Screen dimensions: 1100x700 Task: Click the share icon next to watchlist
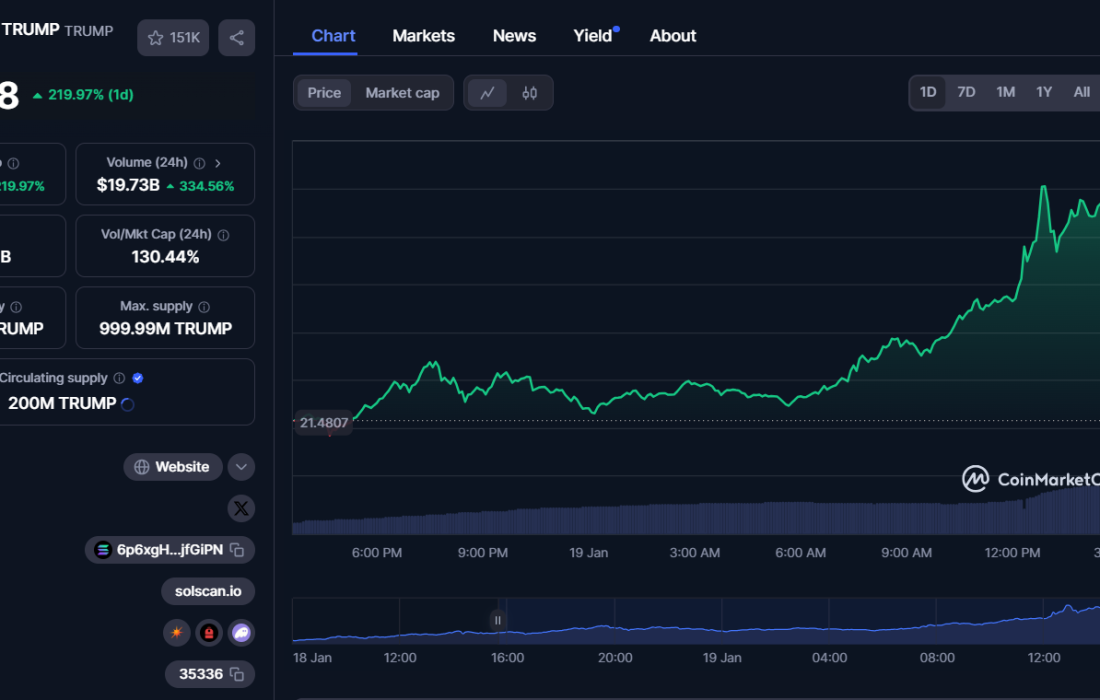[x=236, y=38]
